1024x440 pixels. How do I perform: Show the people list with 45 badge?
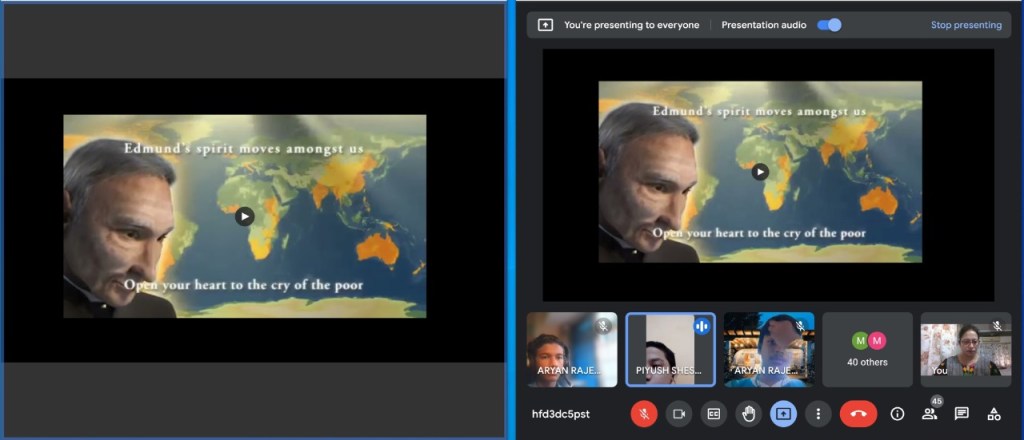click(x=929, y=413)
